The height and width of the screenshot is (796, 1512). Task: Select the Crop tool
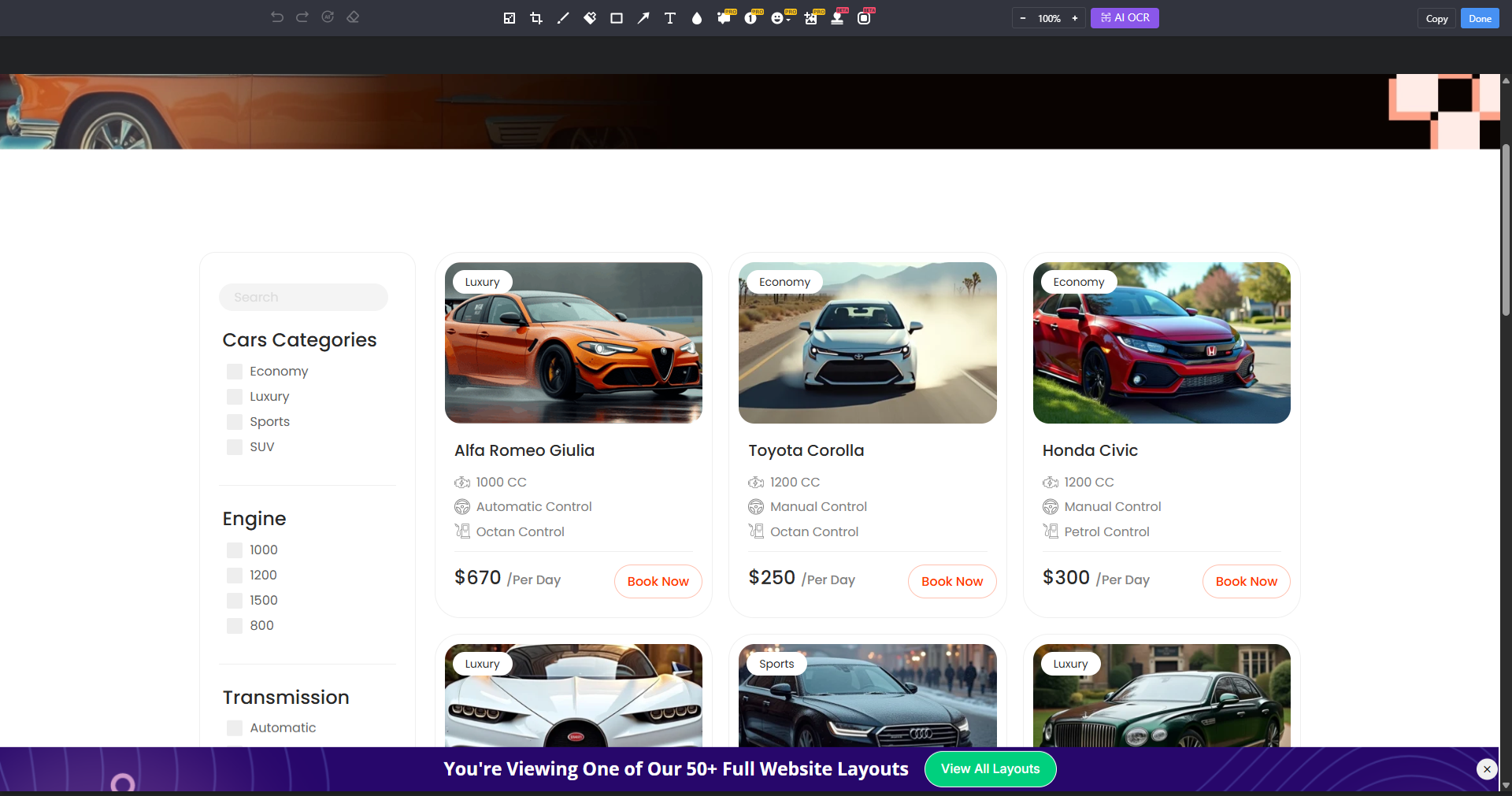536,18
